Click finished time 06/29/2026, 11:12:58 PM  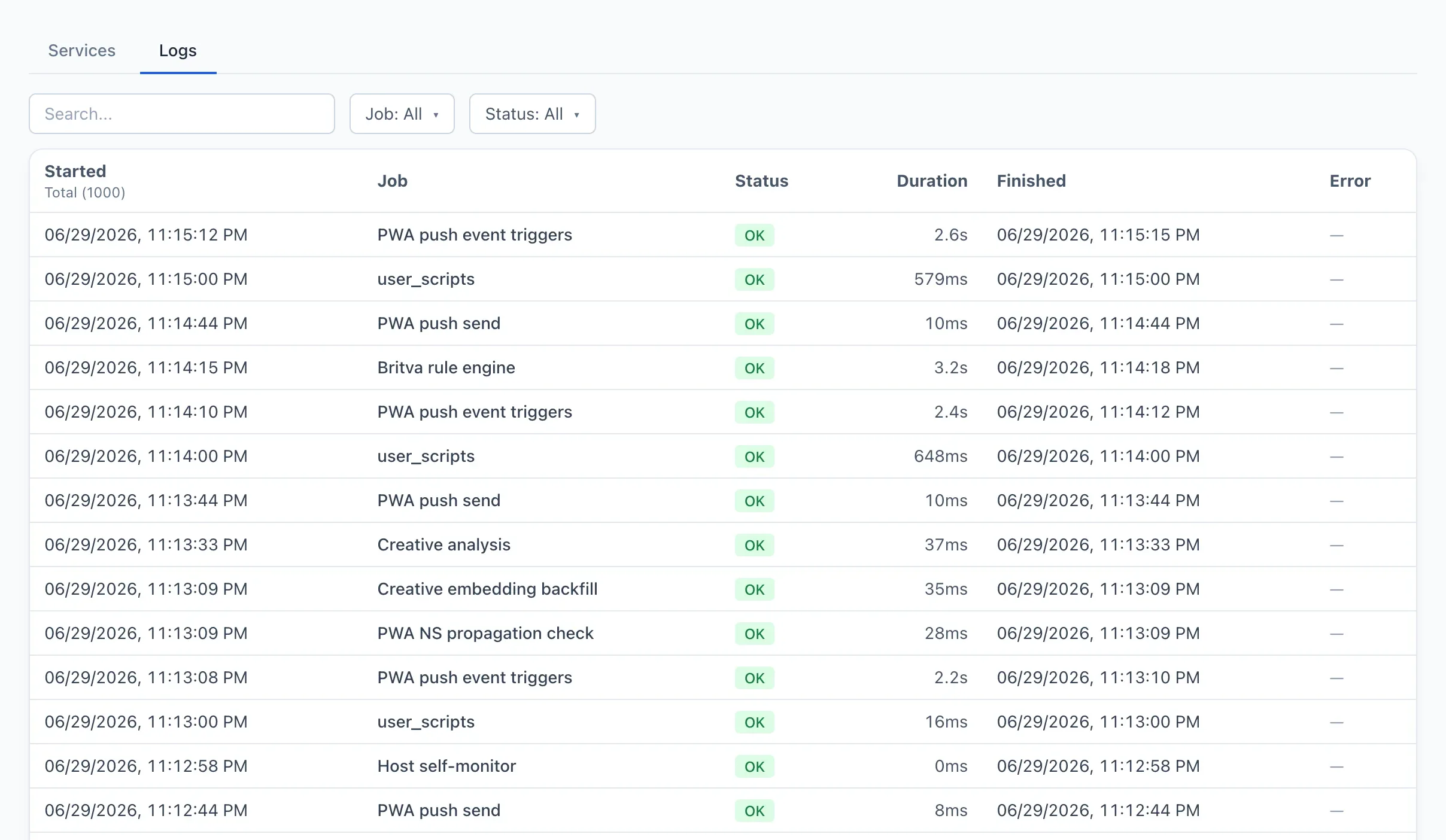click(1098, 766)
